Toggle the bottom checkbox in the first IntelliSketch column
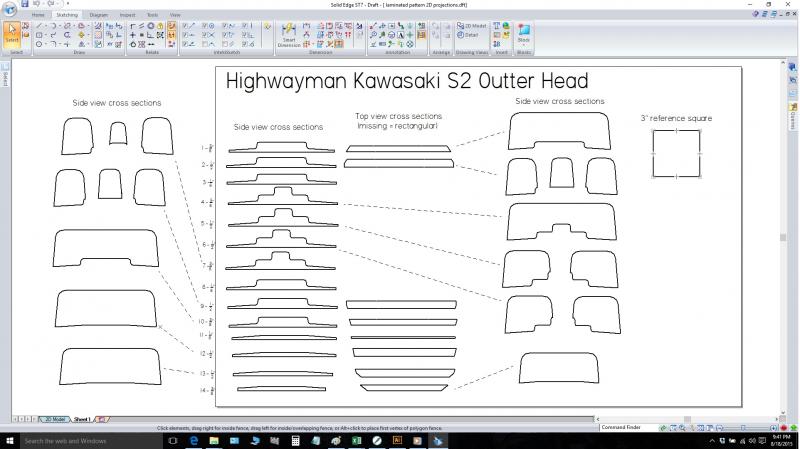This screenshot has height=449, width=800. pyautogui.click(x=188, y=44)
